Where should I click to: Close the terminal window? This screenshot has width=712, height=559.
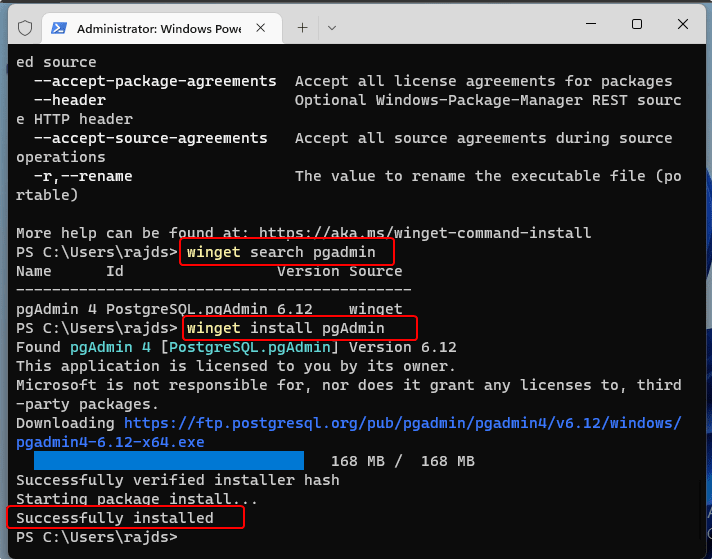click(682, 24)
